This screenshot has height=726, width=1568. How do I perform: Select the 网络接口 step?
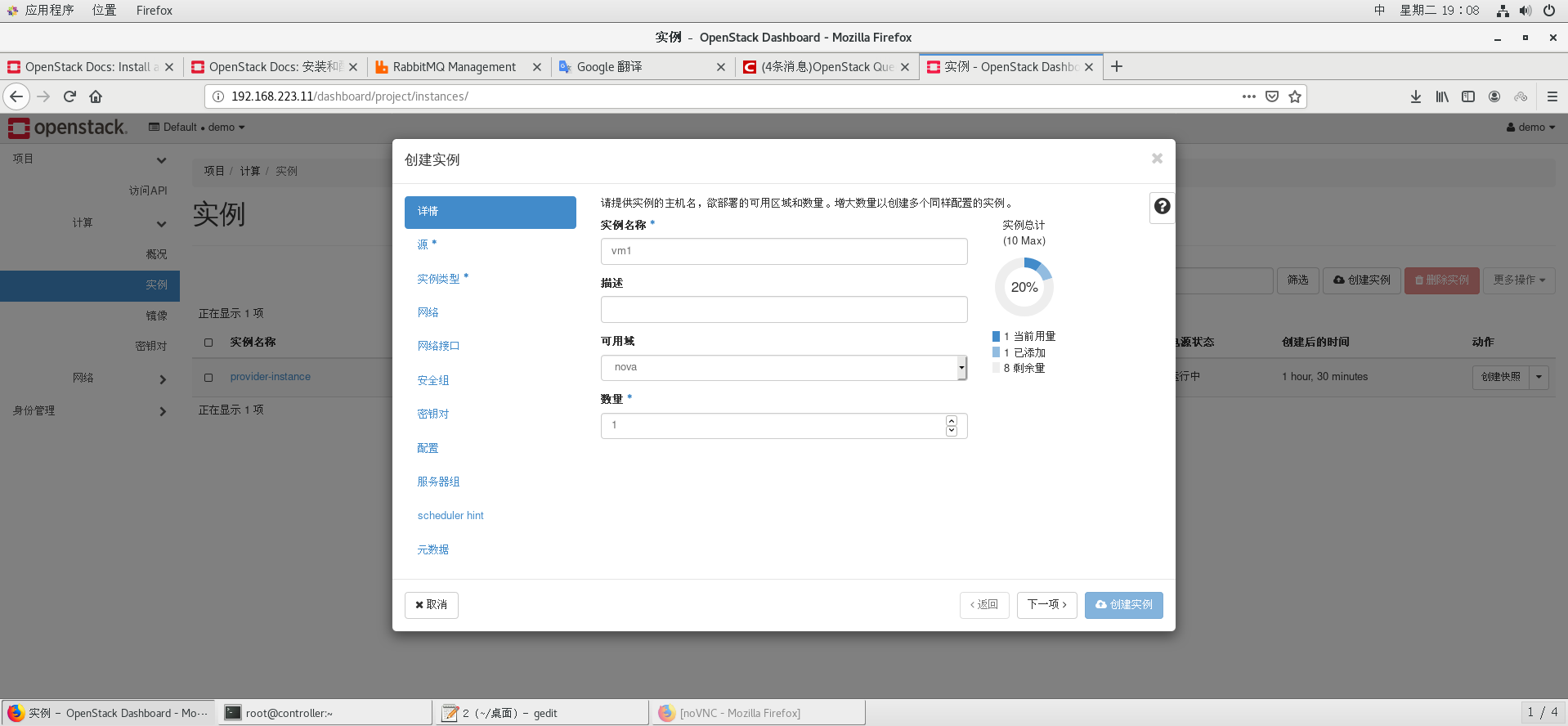(438, 346)
